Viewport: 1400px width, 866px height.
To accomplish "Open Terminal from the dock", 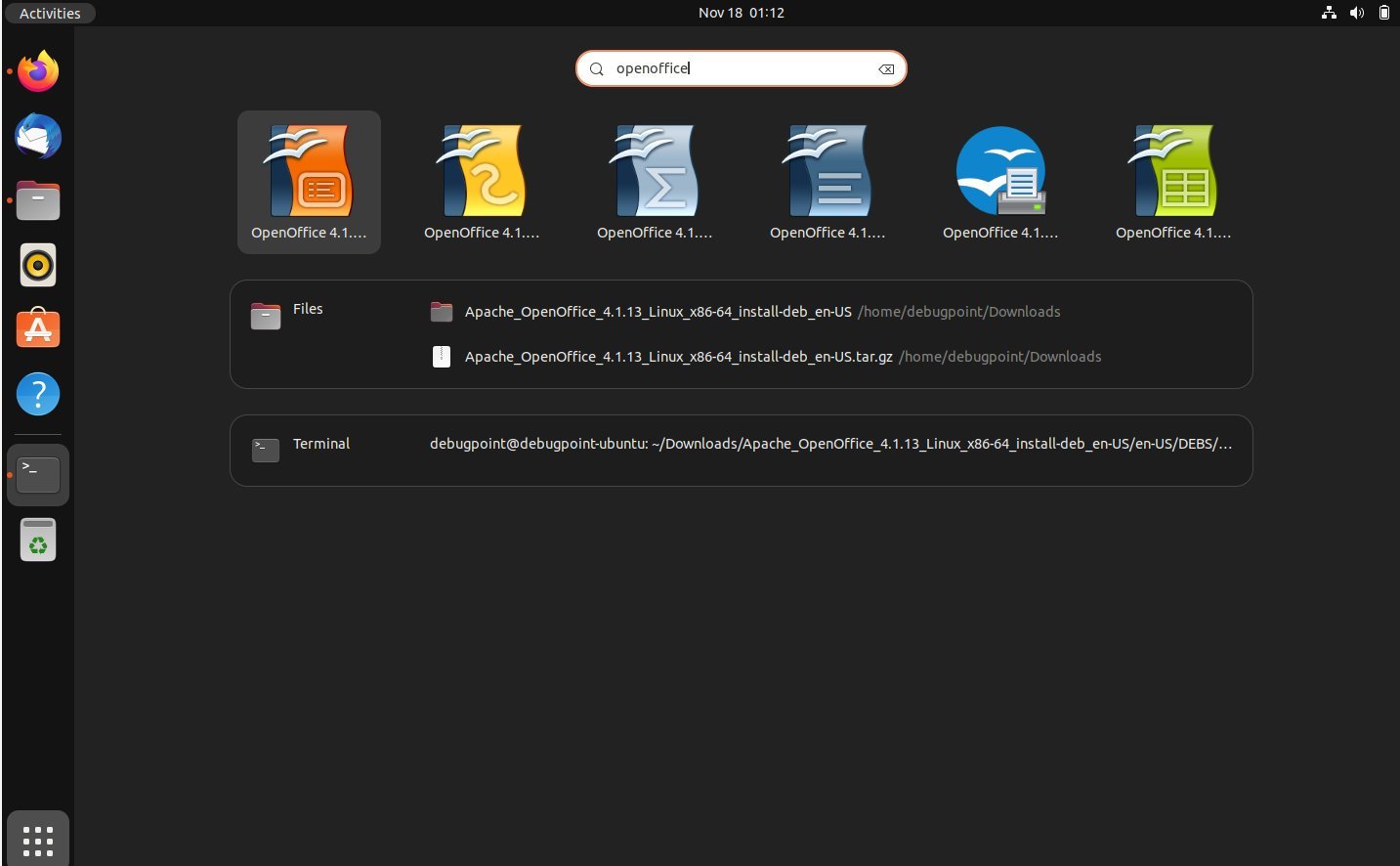I will tap(38, 475).
